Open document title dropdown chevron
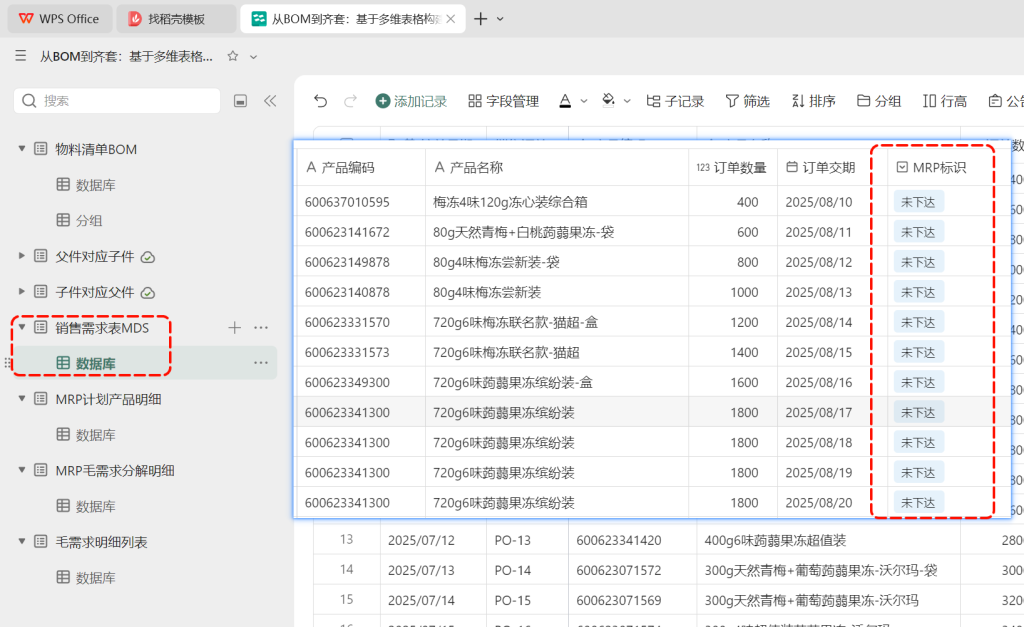Image resolution: width=1024 pixels, height=627 pixels. 253,57
